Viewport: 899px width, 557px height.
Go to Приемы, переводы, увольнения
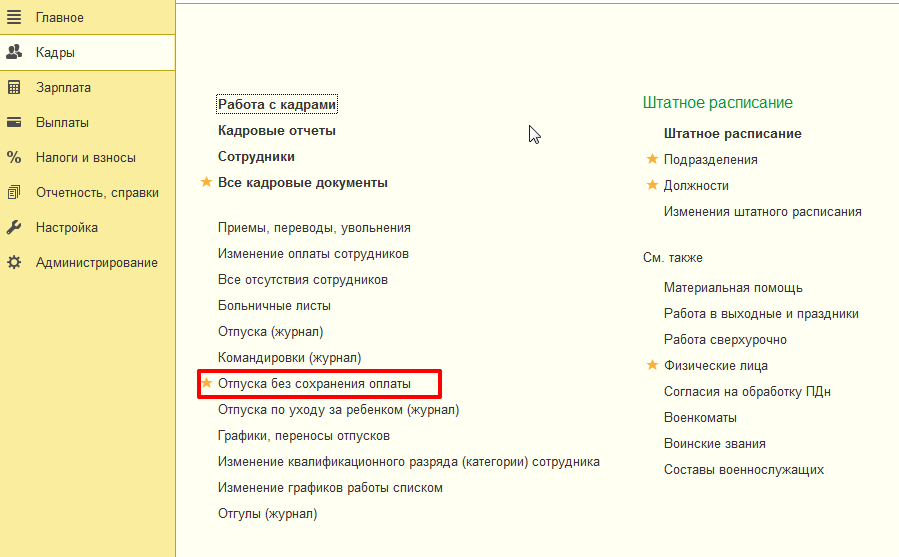pyautogui.click(x=314, y=228)
